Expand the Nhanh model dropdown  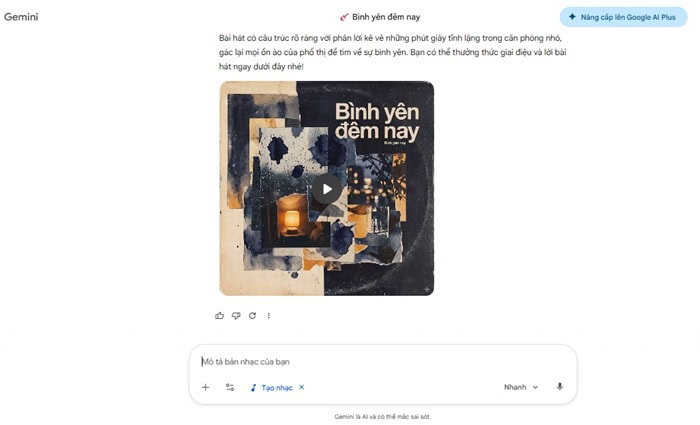[521, 387]
